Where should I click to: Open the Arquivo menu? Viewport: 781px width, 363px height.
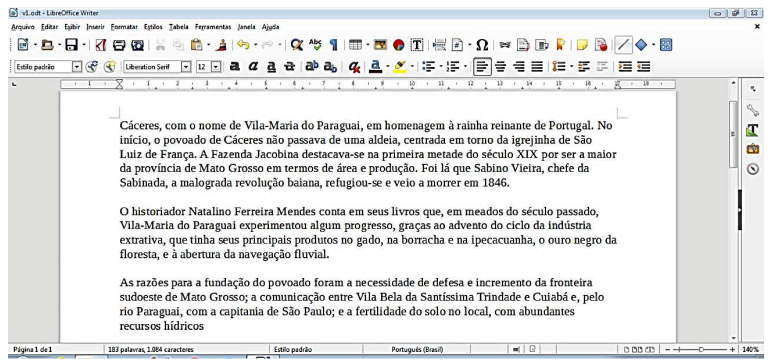click(x=22, y=27)
